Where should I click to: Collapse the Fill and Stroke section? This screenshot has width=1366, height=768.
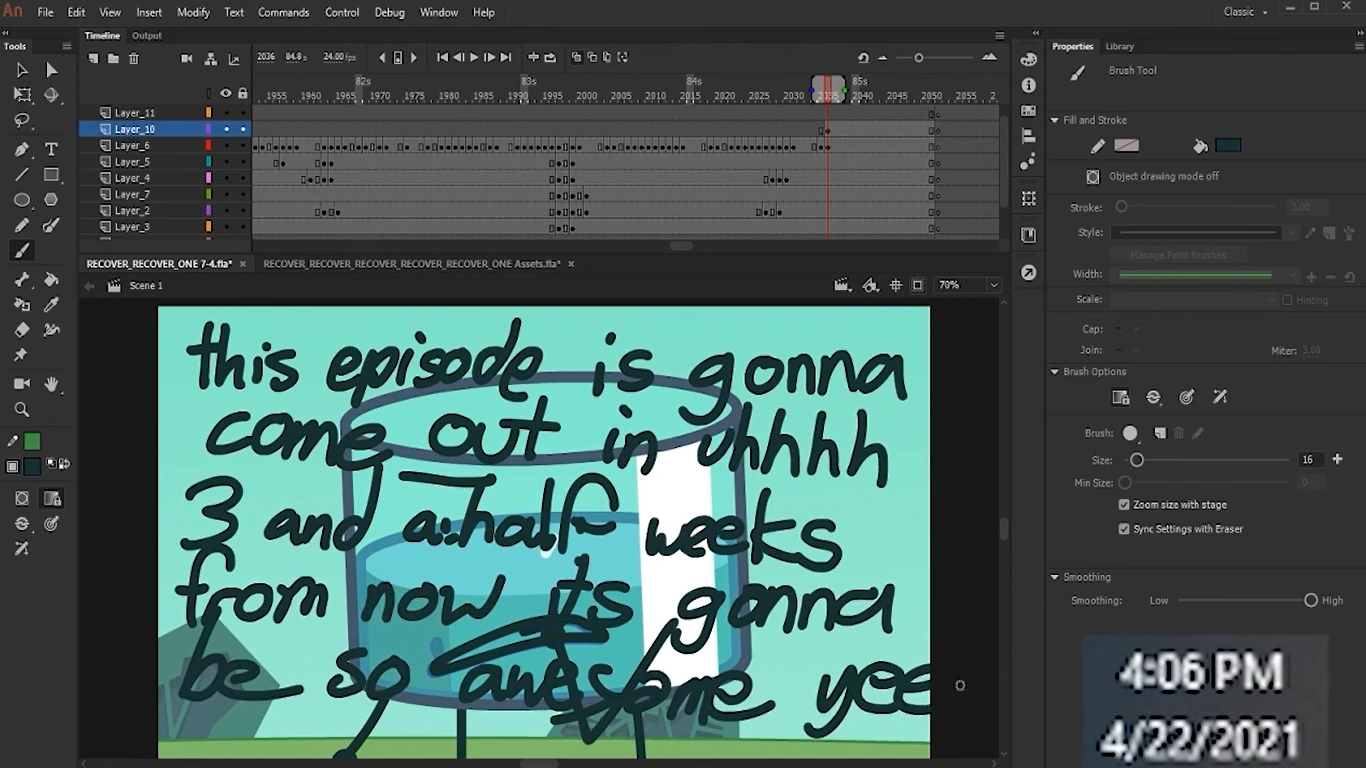coord(1054,120)
